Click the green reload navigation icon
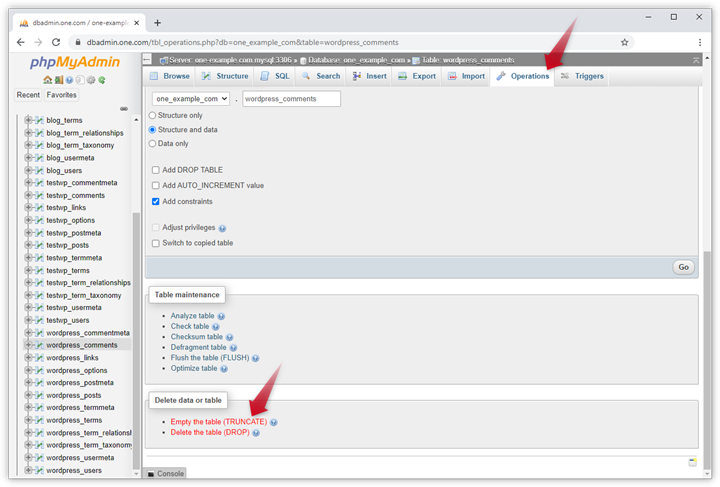Screen dimensions: 720x487 click(x=102, y=80)
